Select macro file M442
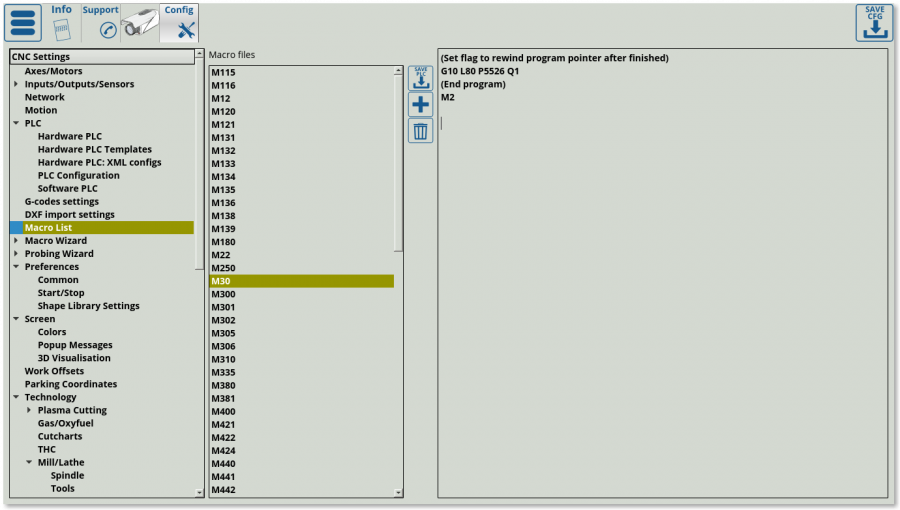900x510 pixels. click(x=302, y=490)
